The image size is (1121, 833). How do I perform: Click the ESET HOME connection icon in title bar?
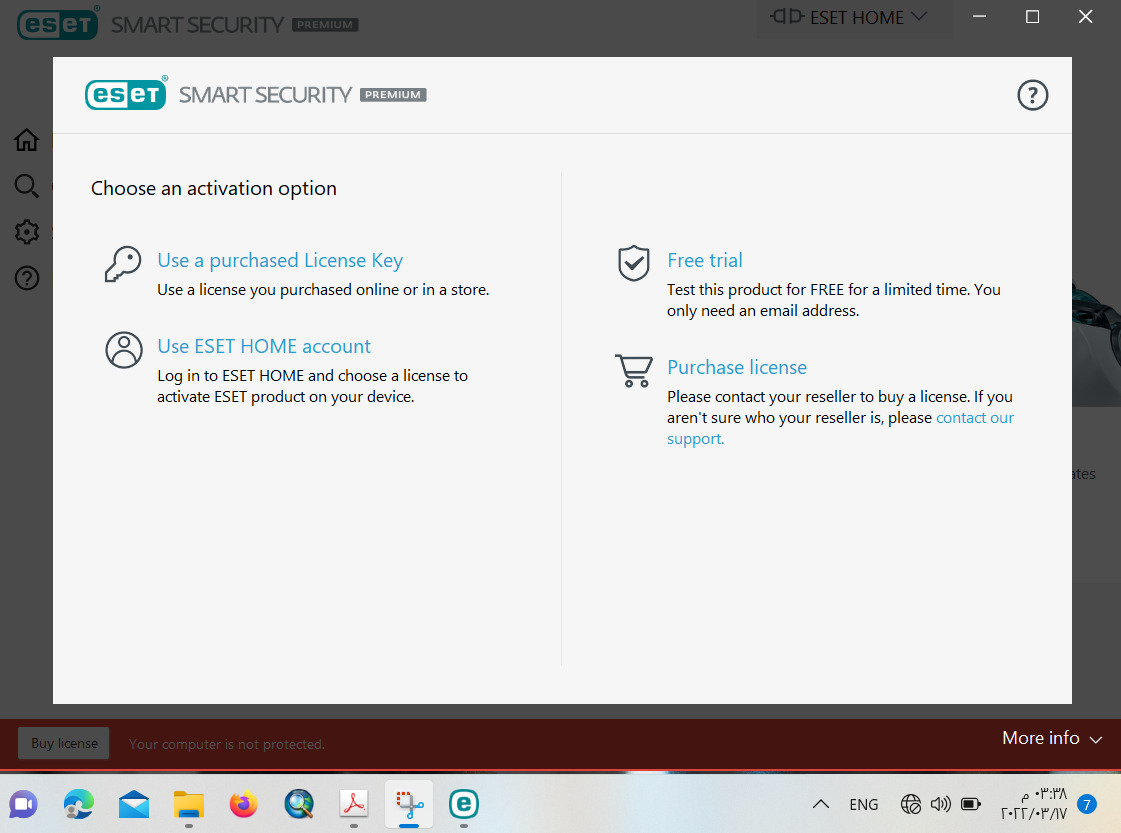pos(787,16)
